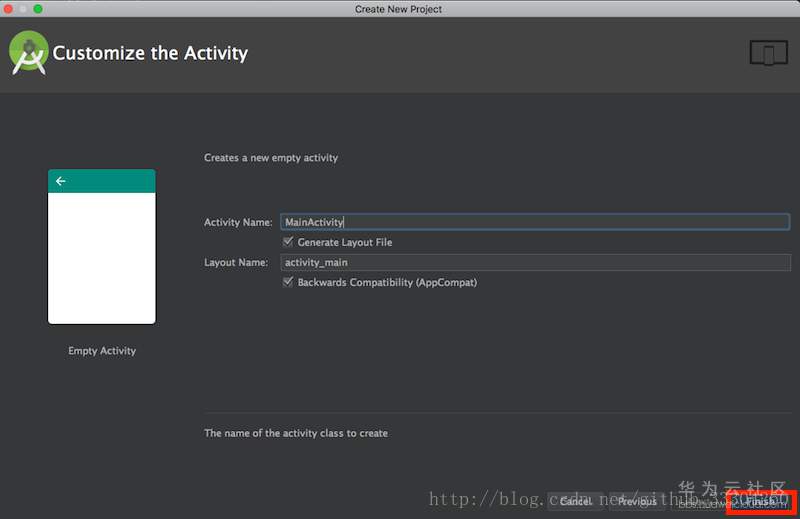
Task: Click the Android Studio logo icon
Action: [29, 53]
